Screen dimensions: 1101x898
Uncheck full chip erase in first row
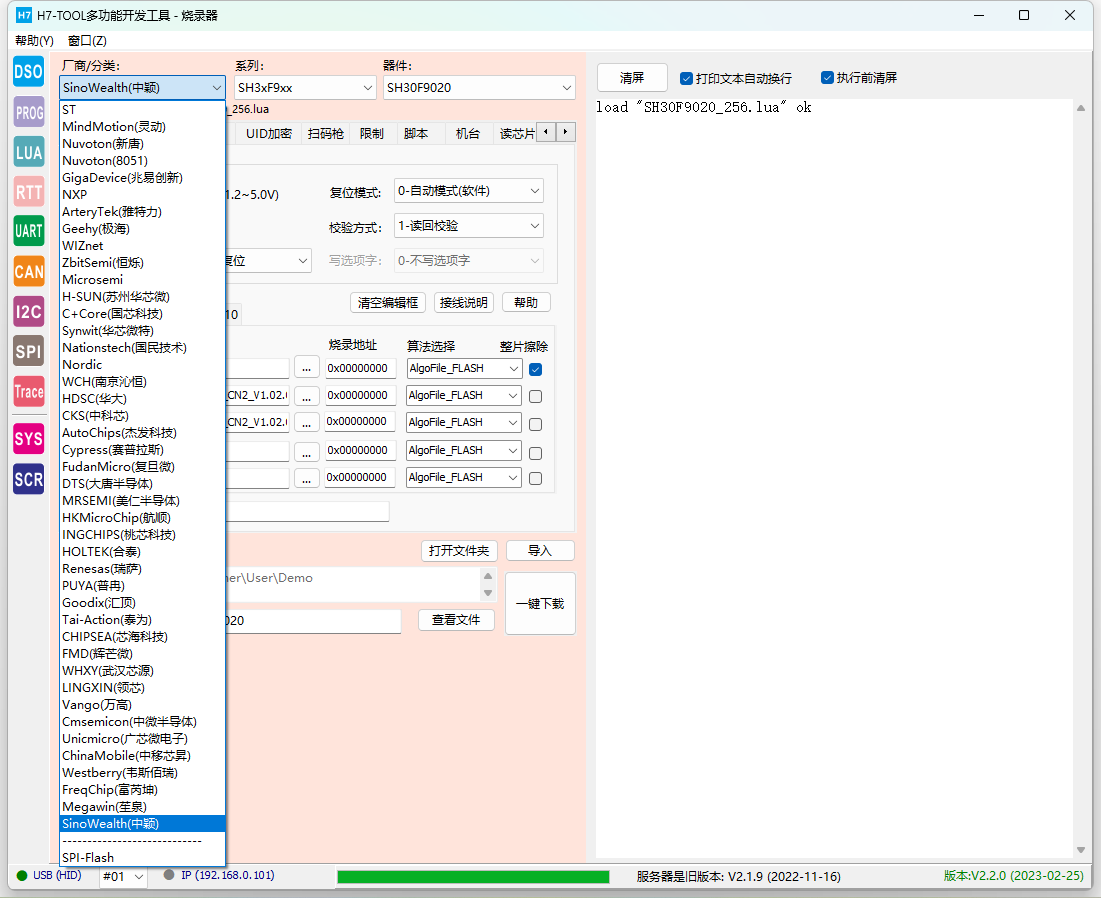click(x=536, y=369)
